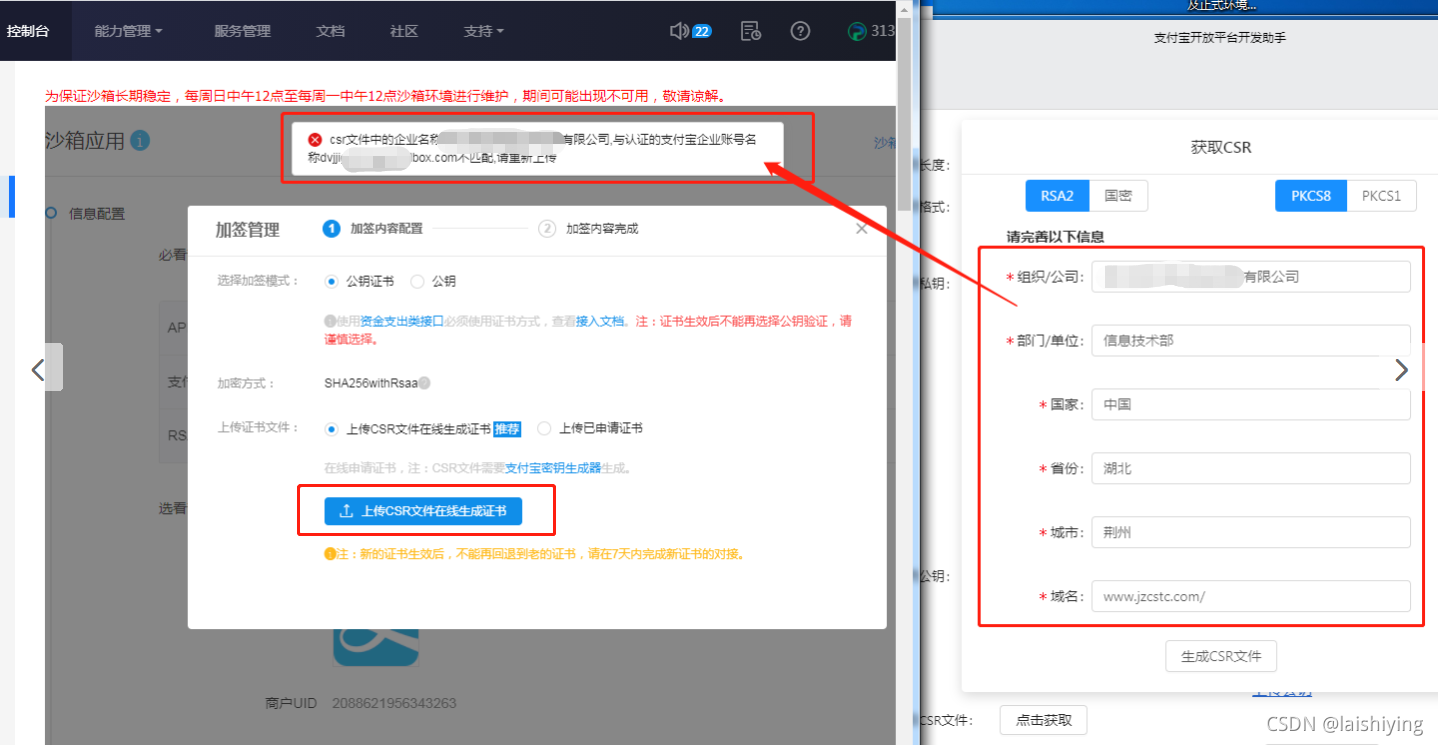Select the 公钥 radio option
Viewport: 1438px width, 745px height.
click(417, 282)
